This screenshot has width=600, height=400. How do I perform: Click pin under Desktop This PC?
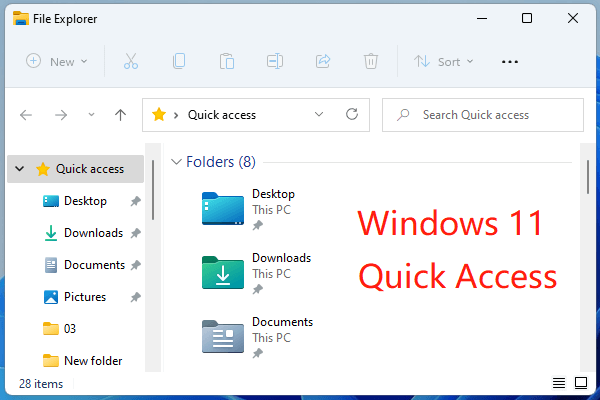click(x=258, y=226)
